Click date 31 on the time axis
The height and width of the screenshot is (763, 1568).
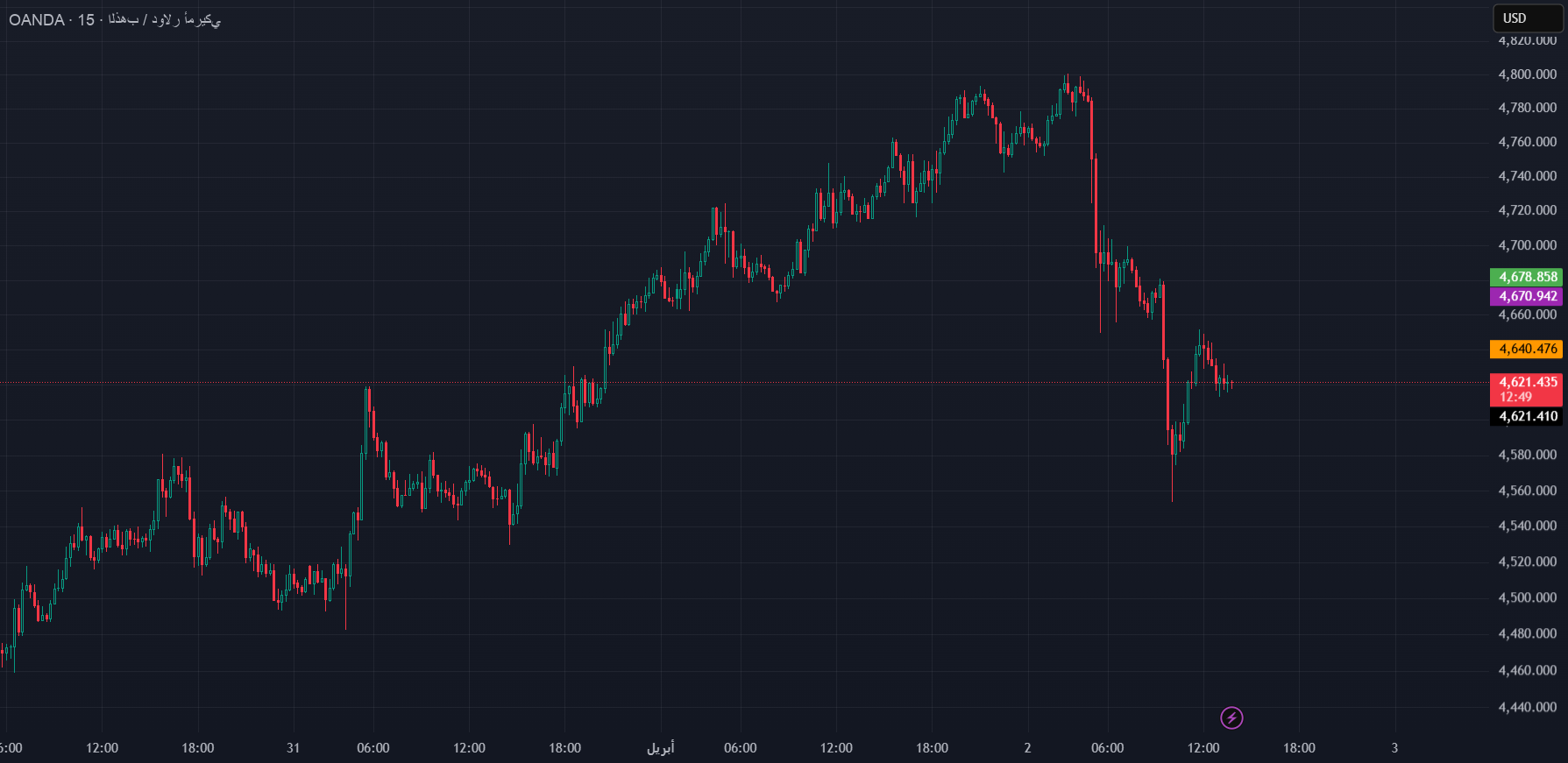(293, 748)
